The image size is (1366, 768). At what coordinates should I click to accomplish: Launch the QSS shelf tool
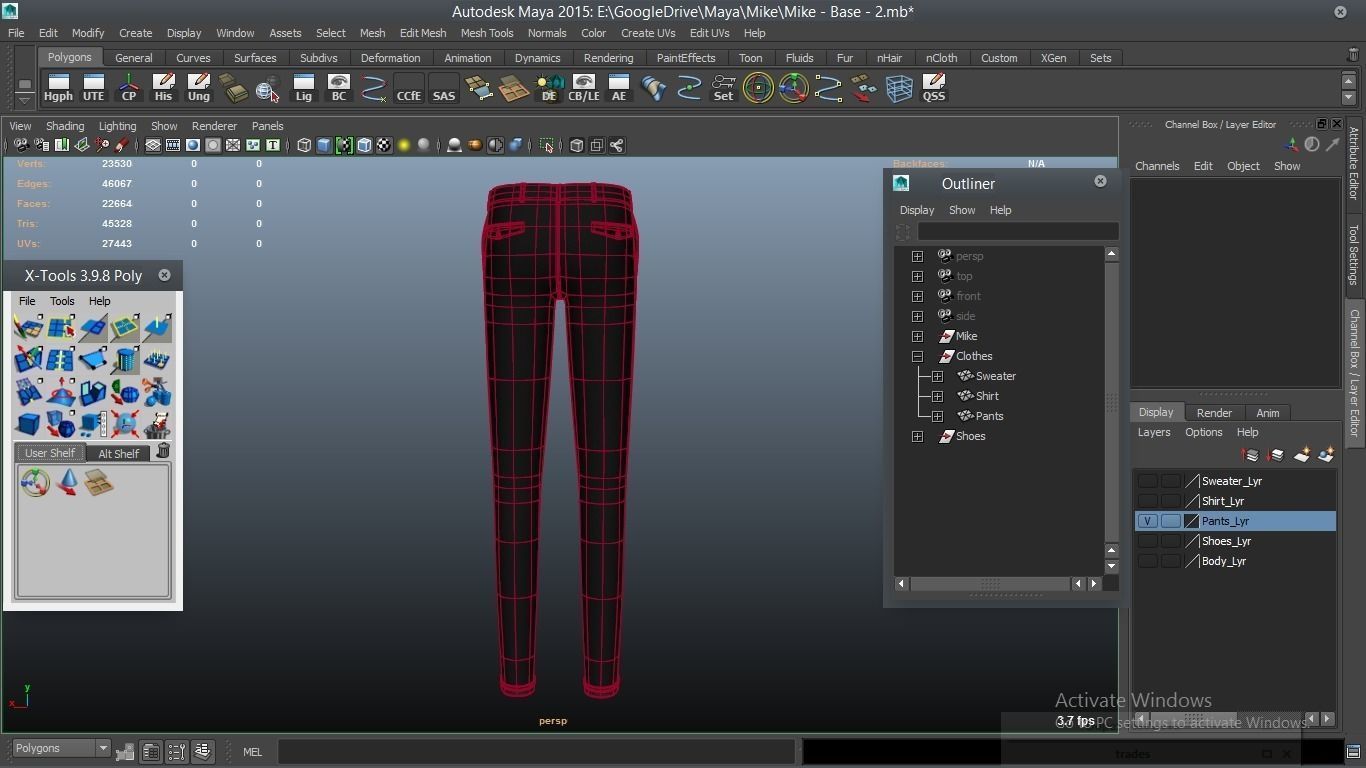[x=933, y=88]
